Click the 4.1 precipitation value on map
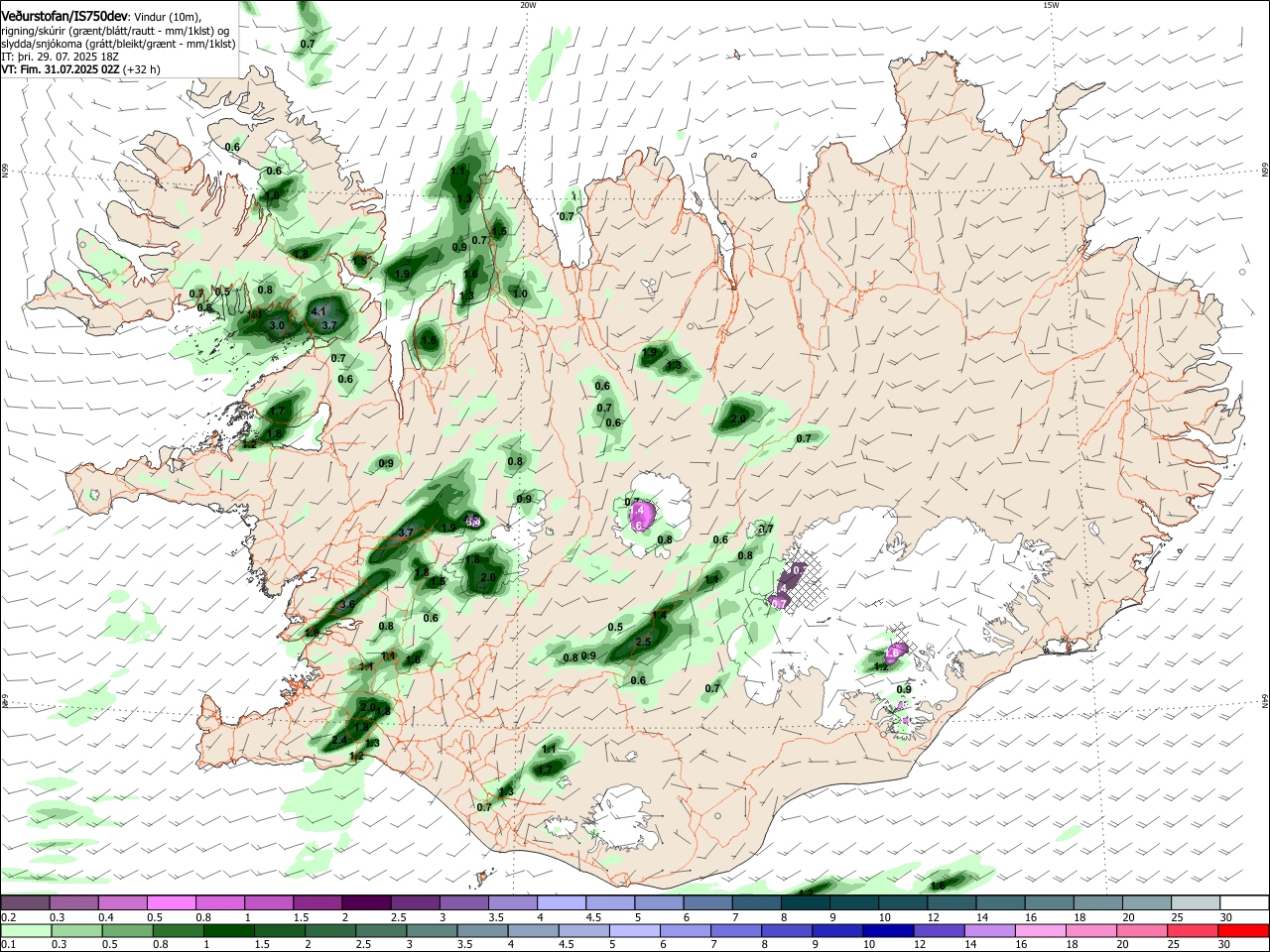 point(318,311)
